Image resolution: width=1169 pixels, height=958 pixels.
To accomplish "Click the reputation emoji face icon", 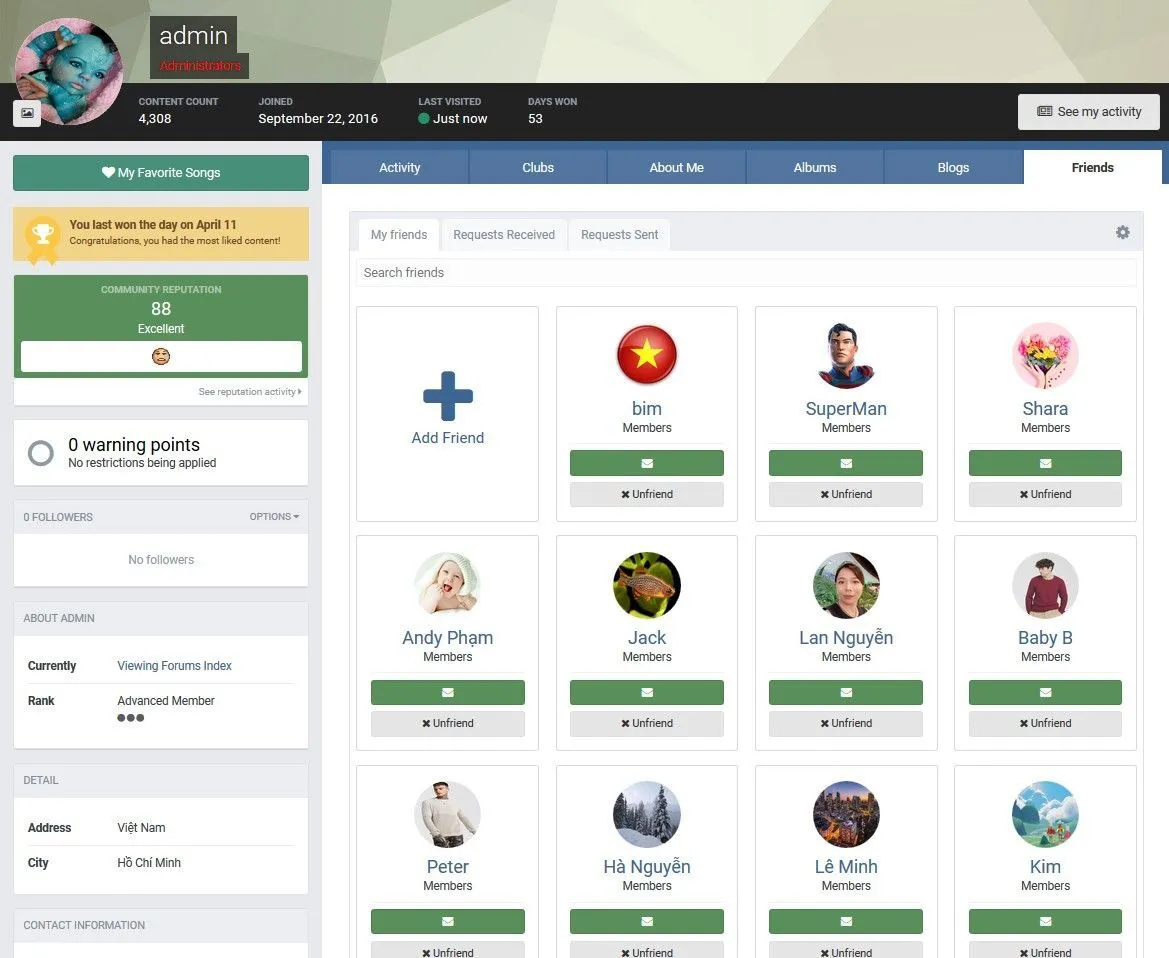I will point(161,356).
